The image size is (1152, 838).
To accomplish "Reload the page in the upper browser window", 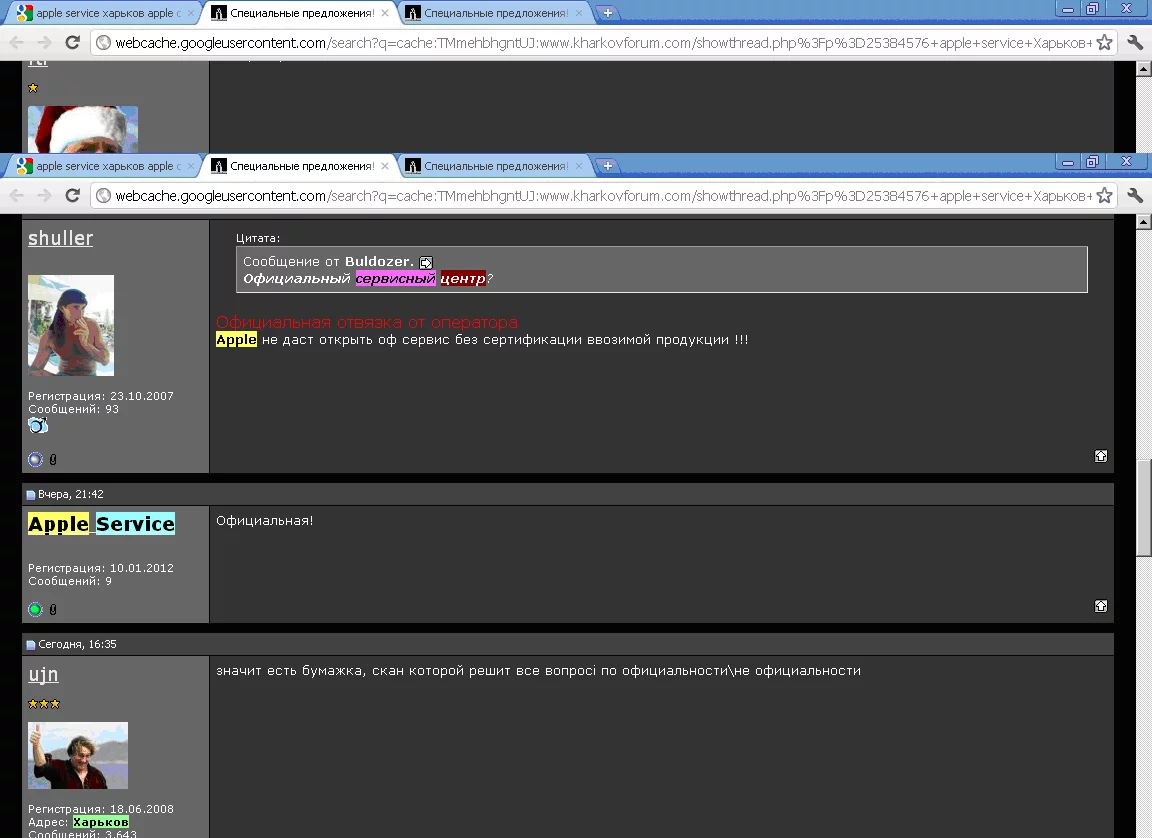I will coord(72,43).
